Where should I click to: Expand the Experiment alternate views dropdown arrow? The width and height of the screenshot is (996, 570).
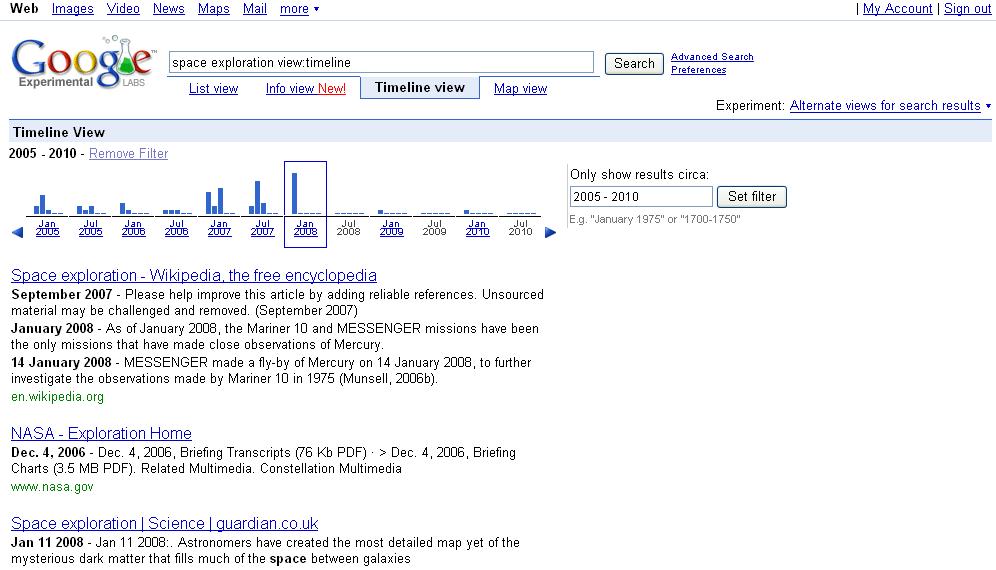(988, 106)
